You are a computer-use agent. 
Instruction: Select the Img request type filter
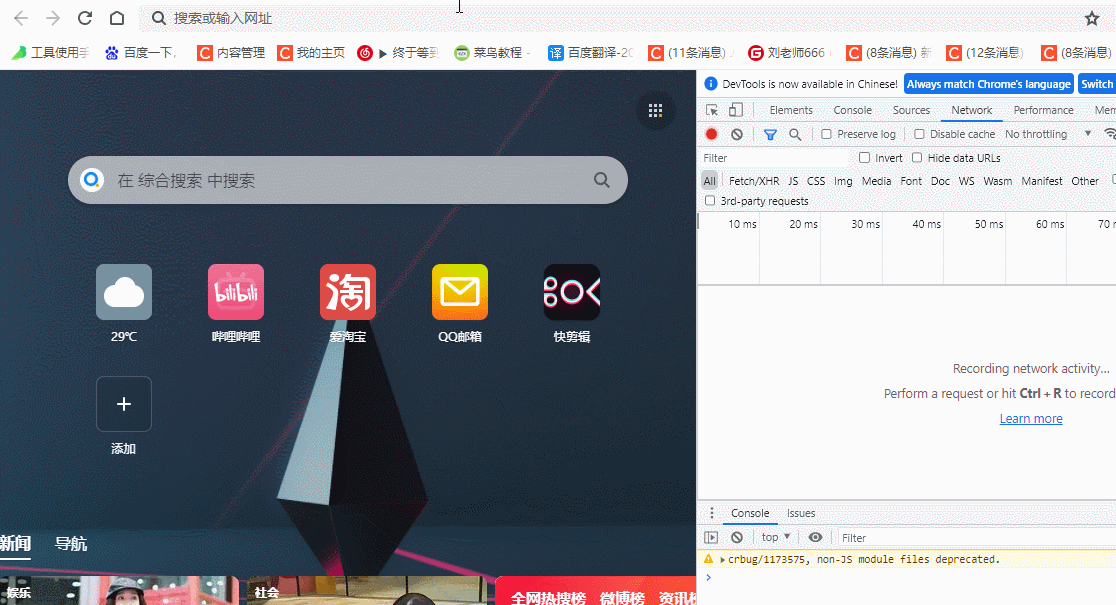pyautogui.click(x=843, y=181)
